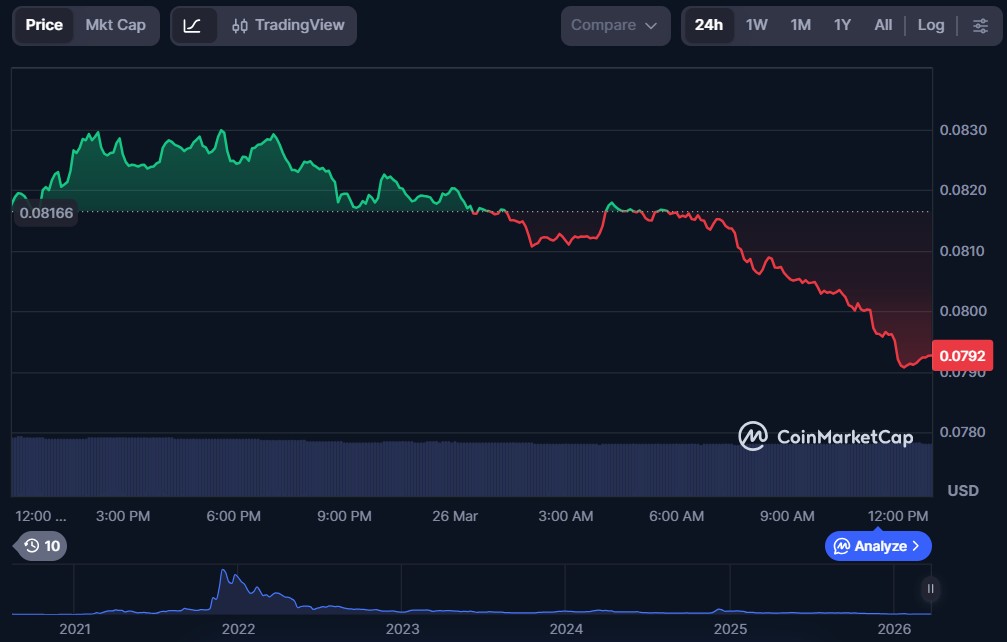The height and width of the screenshot is (642, 1007).
Task: Open the Compare dropdown
Action: tap(615, 25)
